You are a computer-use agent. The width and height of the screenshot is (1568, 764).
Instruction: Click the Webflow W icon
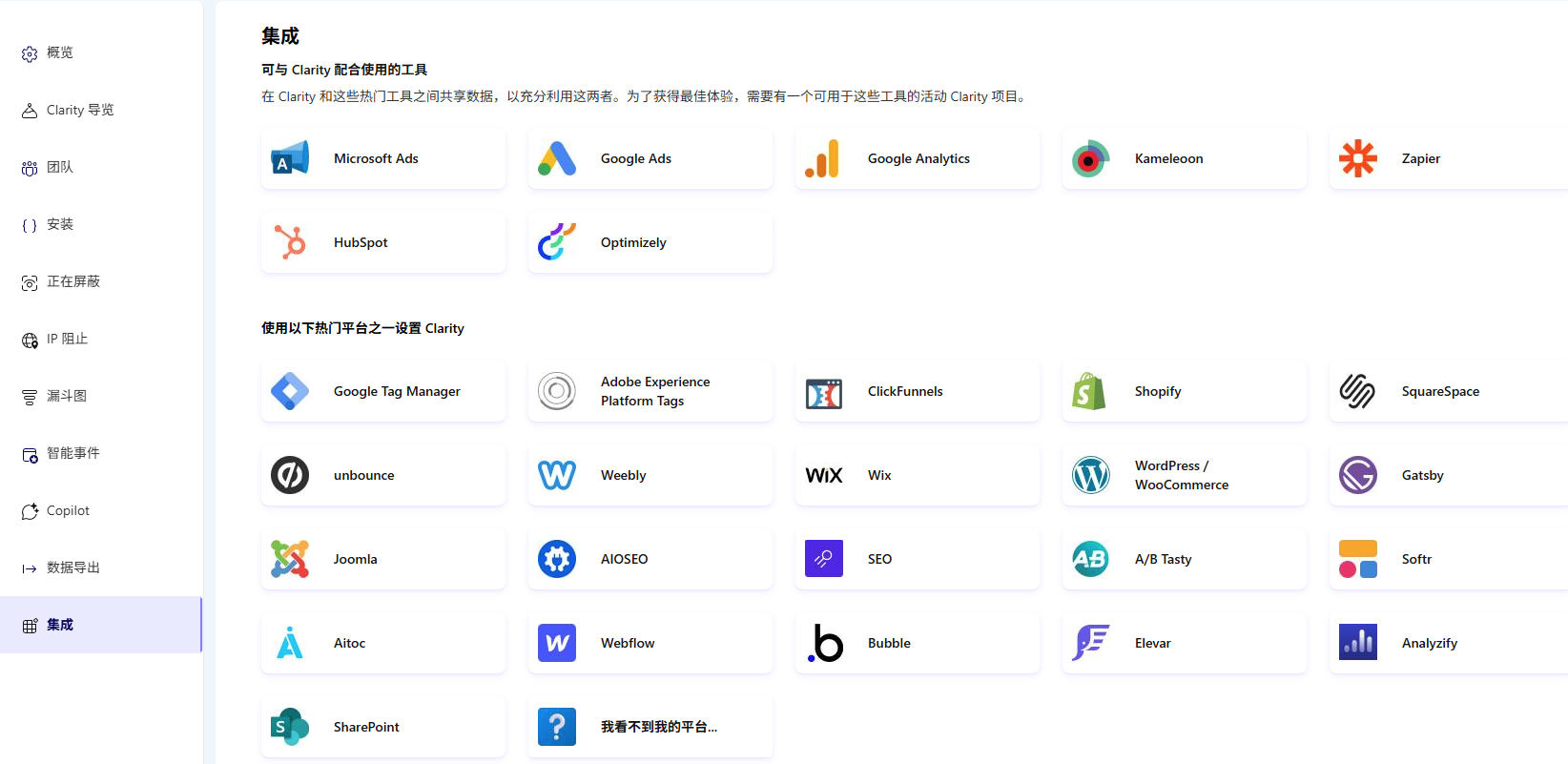557,643
